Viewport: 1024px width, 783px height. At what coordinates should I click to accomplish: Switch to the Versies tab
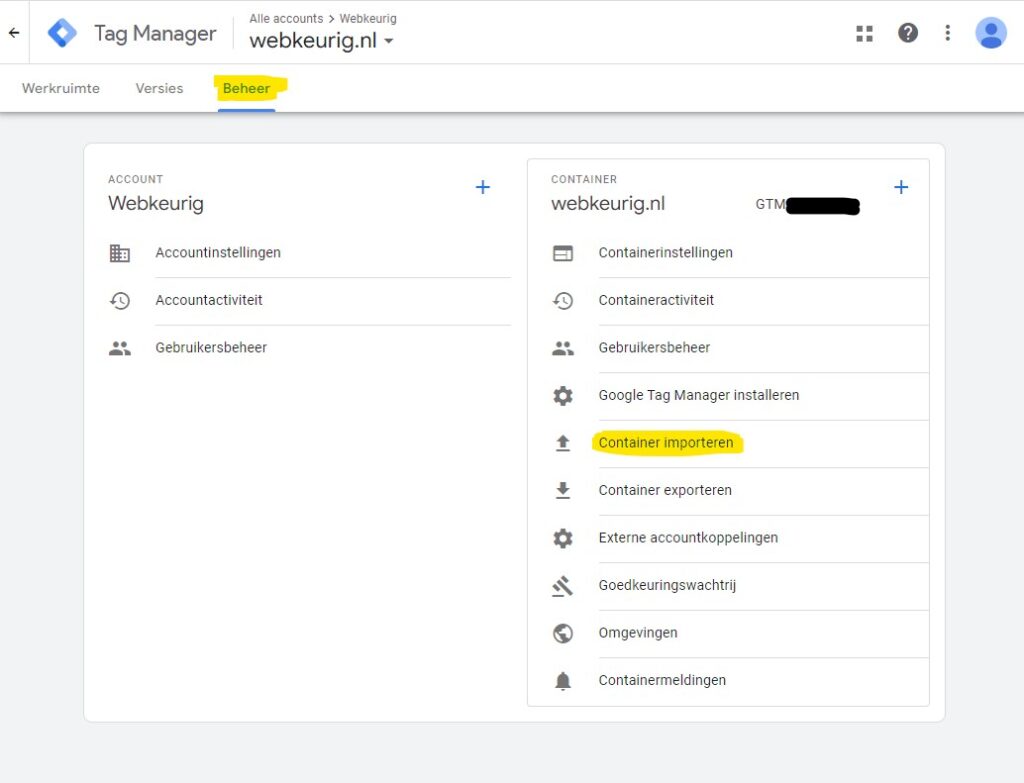(x=159, y=88)
